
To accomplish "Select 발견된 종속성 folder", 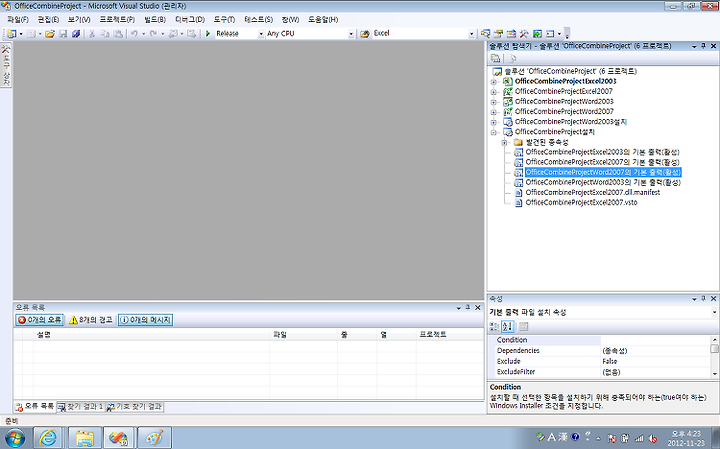I will tap(547, 142).
